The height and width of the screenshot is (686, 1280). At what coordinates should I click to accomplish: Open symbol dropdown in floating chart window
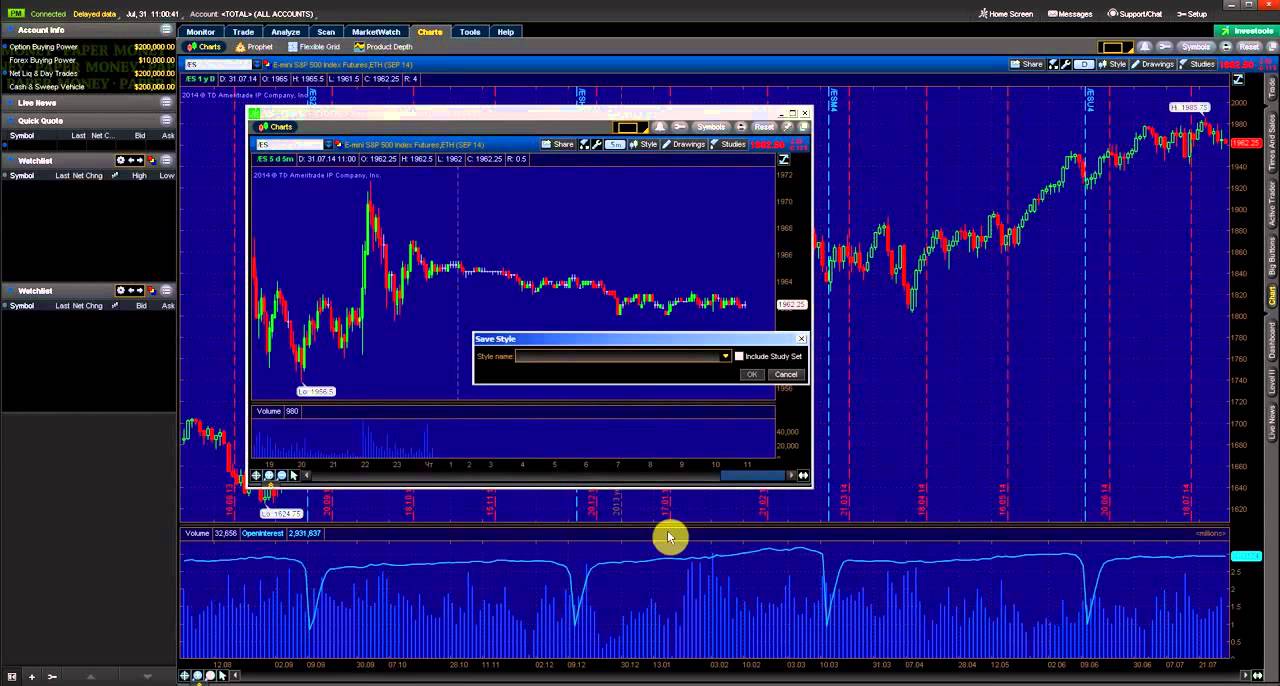[328, 145]
